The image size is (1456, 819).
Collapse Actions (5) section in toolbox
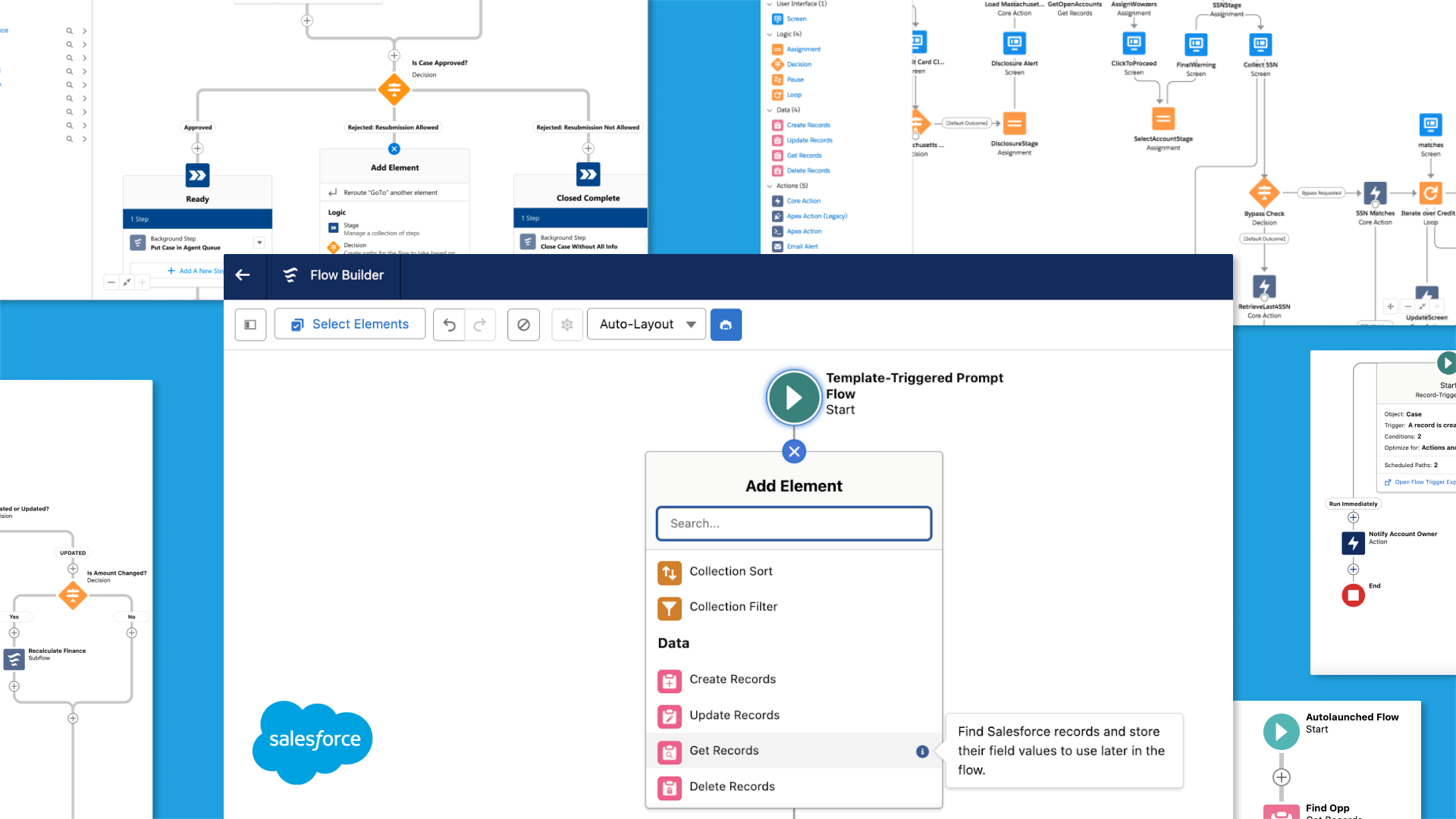770,186
